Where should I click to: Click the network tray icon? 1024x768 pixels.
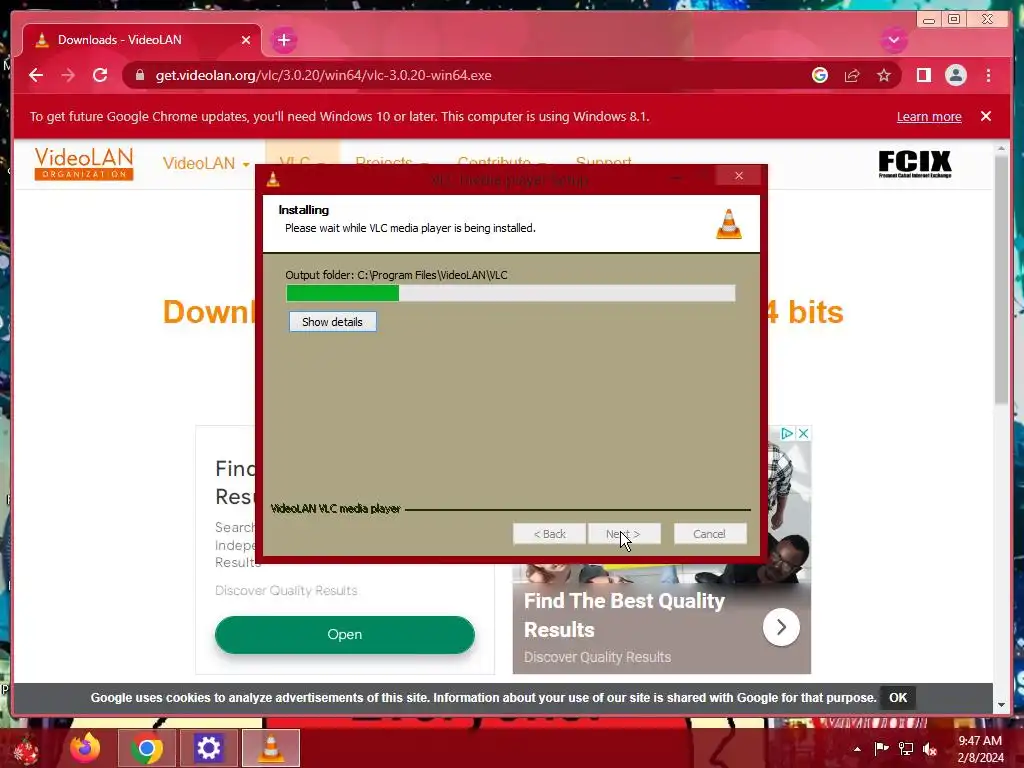click(906, 748)
